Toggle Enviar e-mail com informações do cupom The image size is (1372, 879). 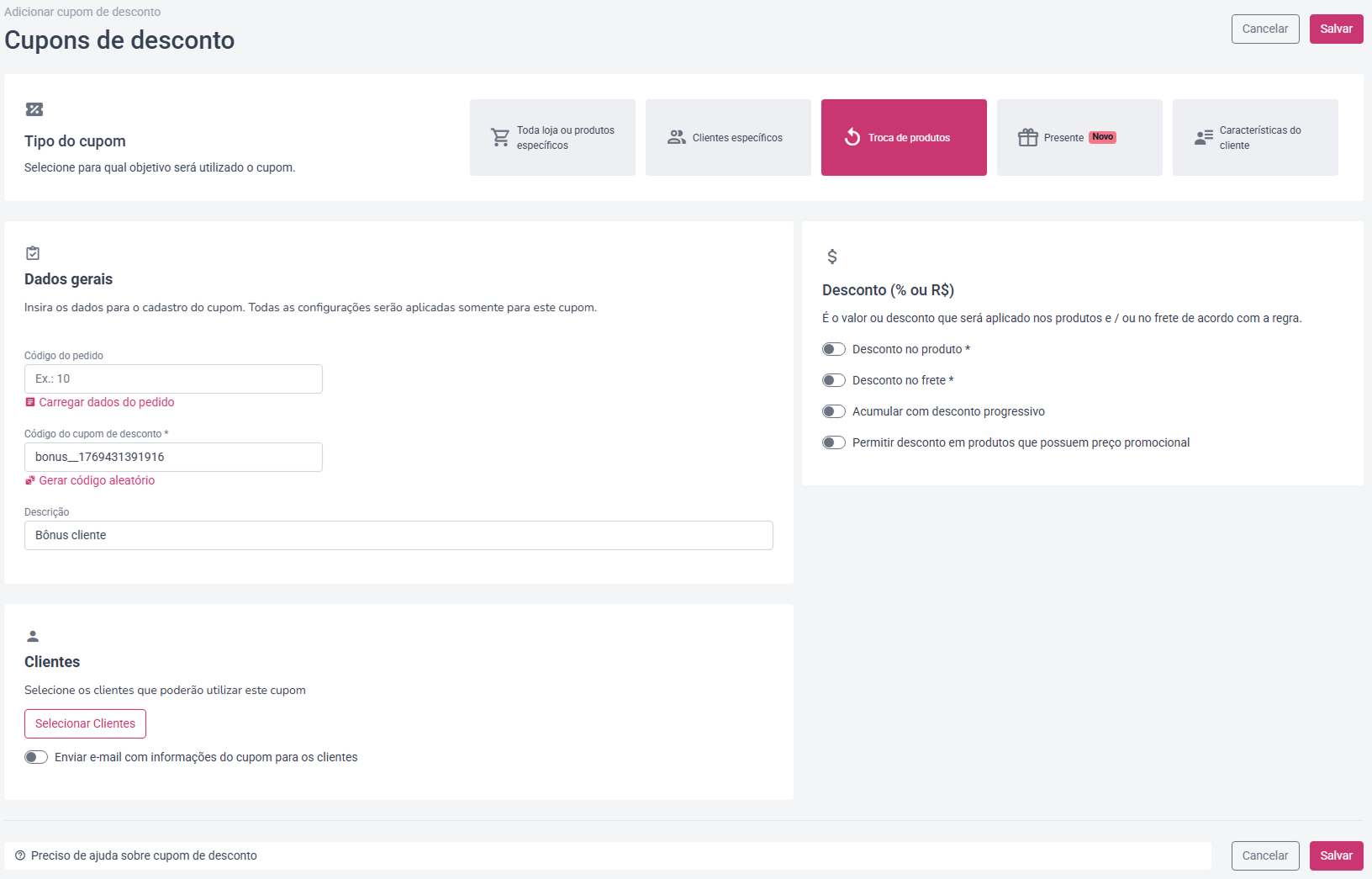click(36, 757)
